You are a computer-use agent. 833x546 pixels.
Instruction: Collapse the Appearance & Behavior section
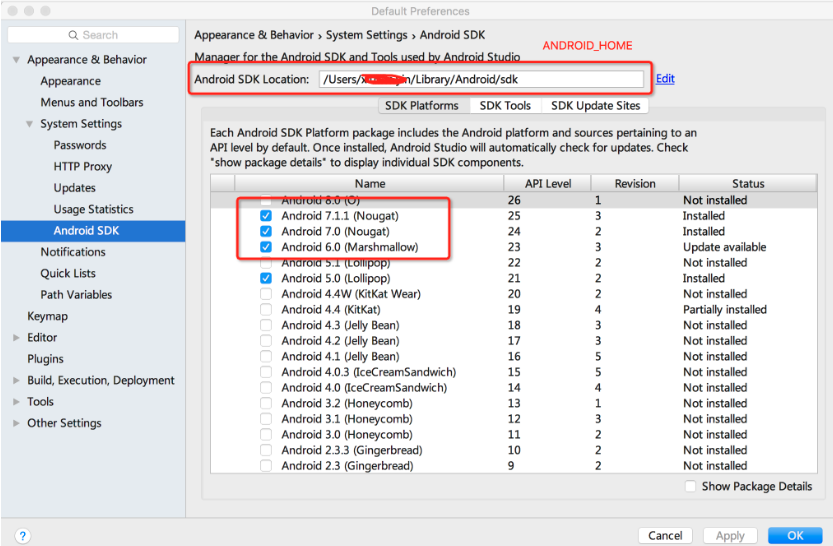16,60
